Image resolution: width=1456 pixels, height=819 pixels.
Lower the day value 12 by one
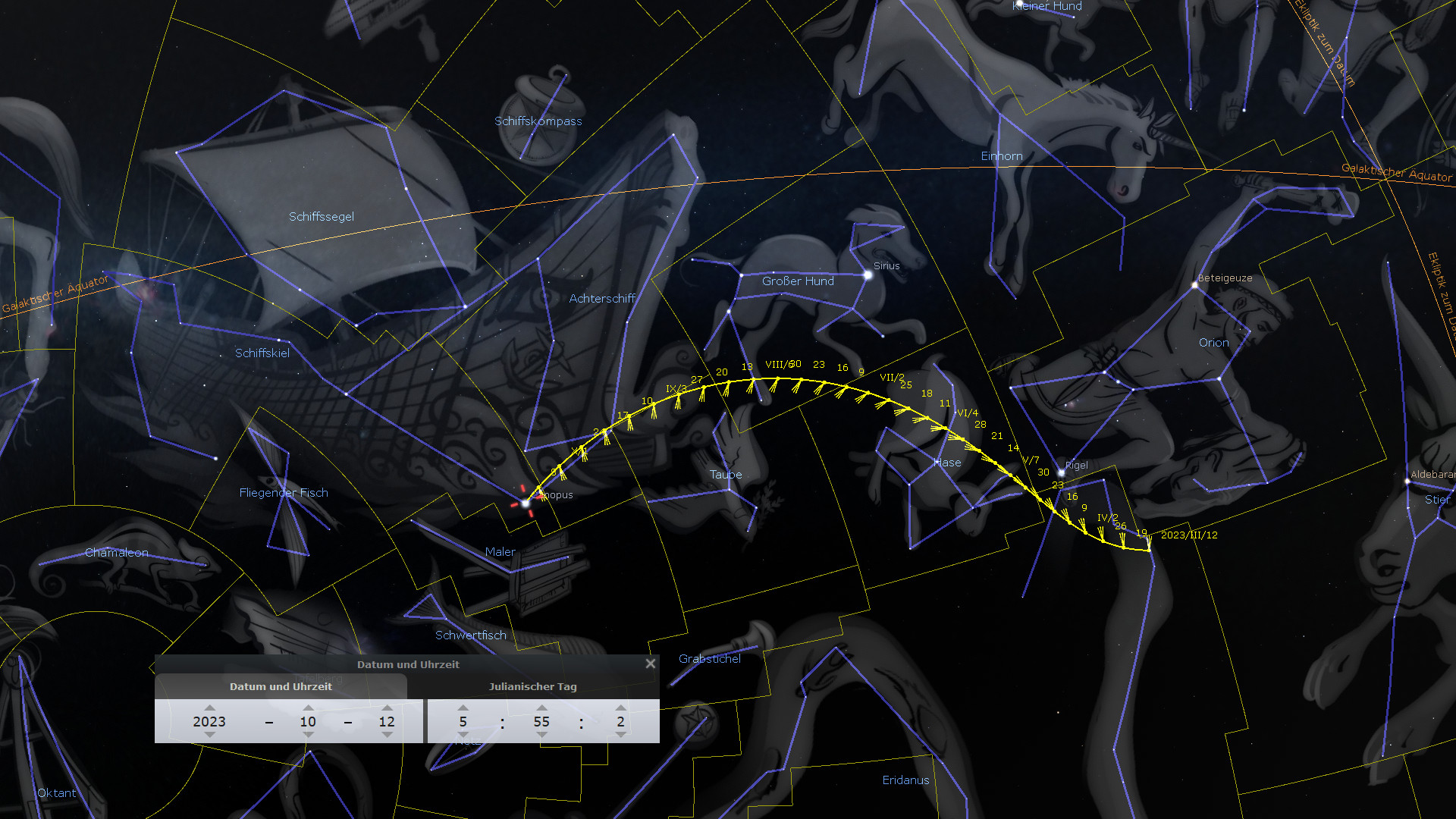pyautogui.click(x=387, y=735)
